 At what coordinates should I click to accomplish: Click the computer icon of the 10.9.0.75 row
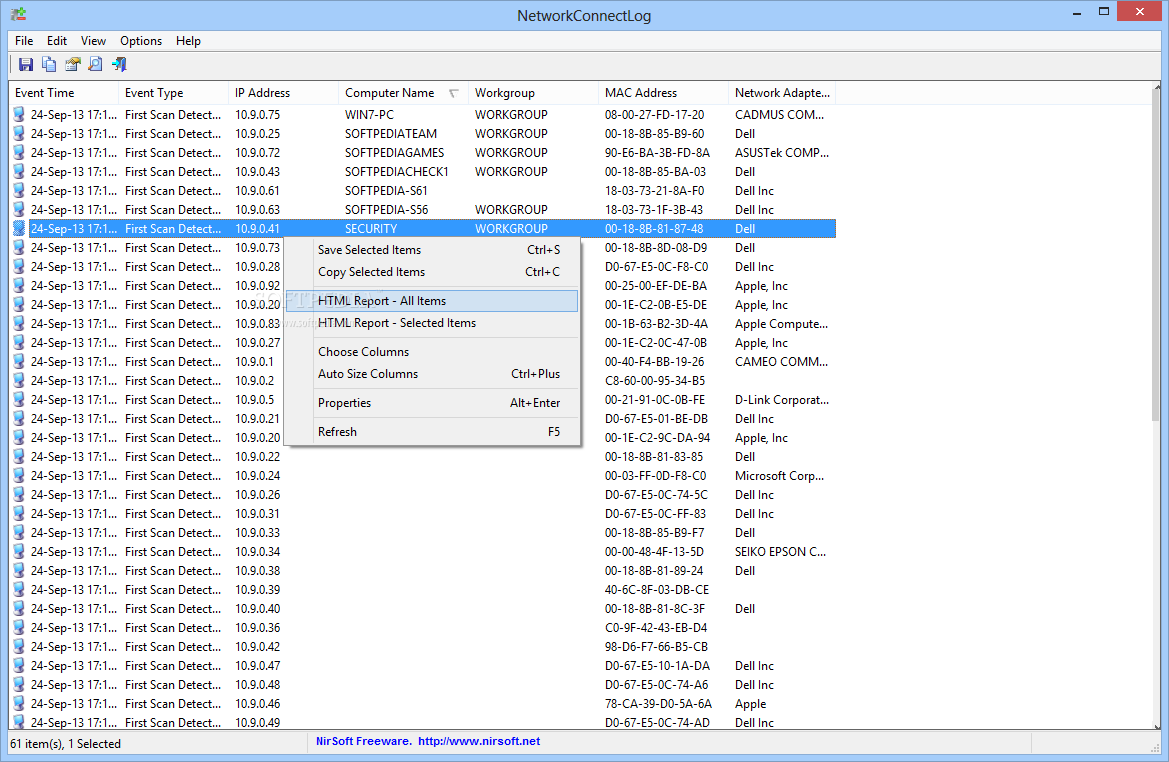click(x=19, y=114)
